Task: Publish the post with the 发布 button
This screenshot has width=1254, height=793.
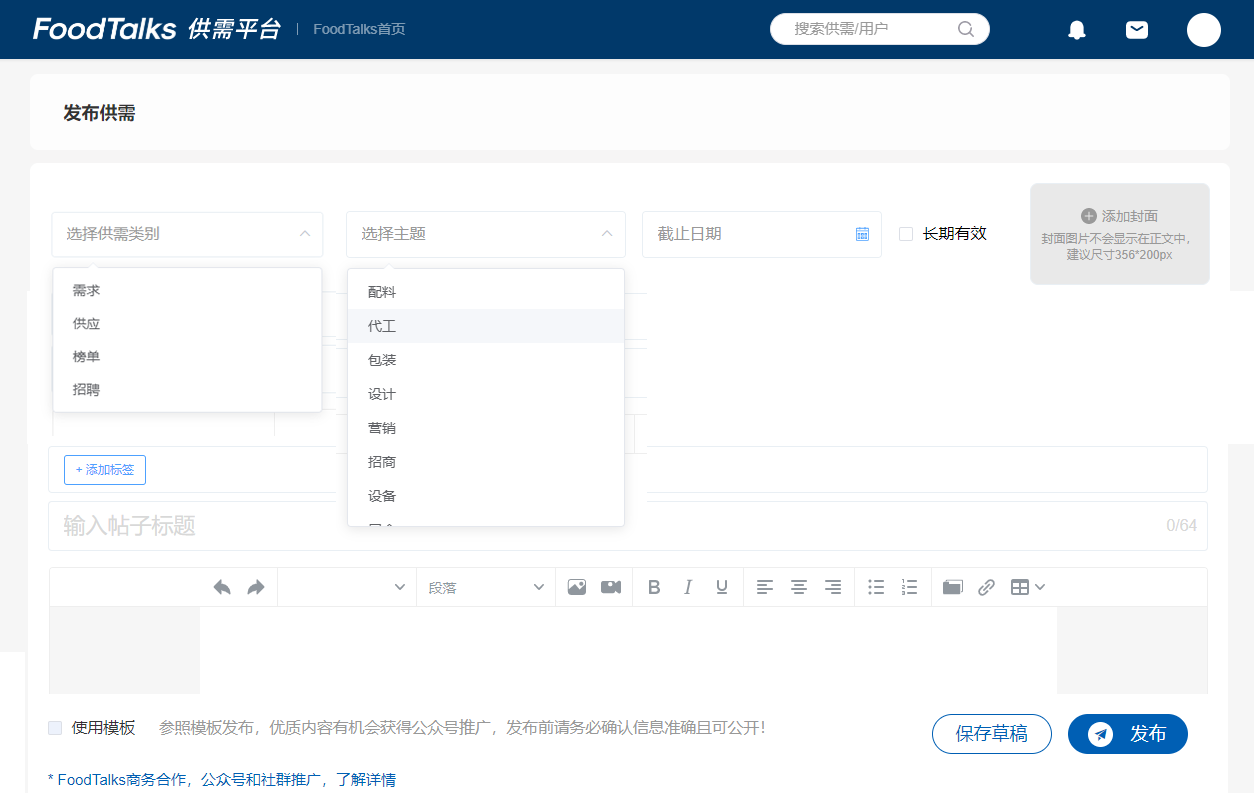Action: tap(1128, 733)
